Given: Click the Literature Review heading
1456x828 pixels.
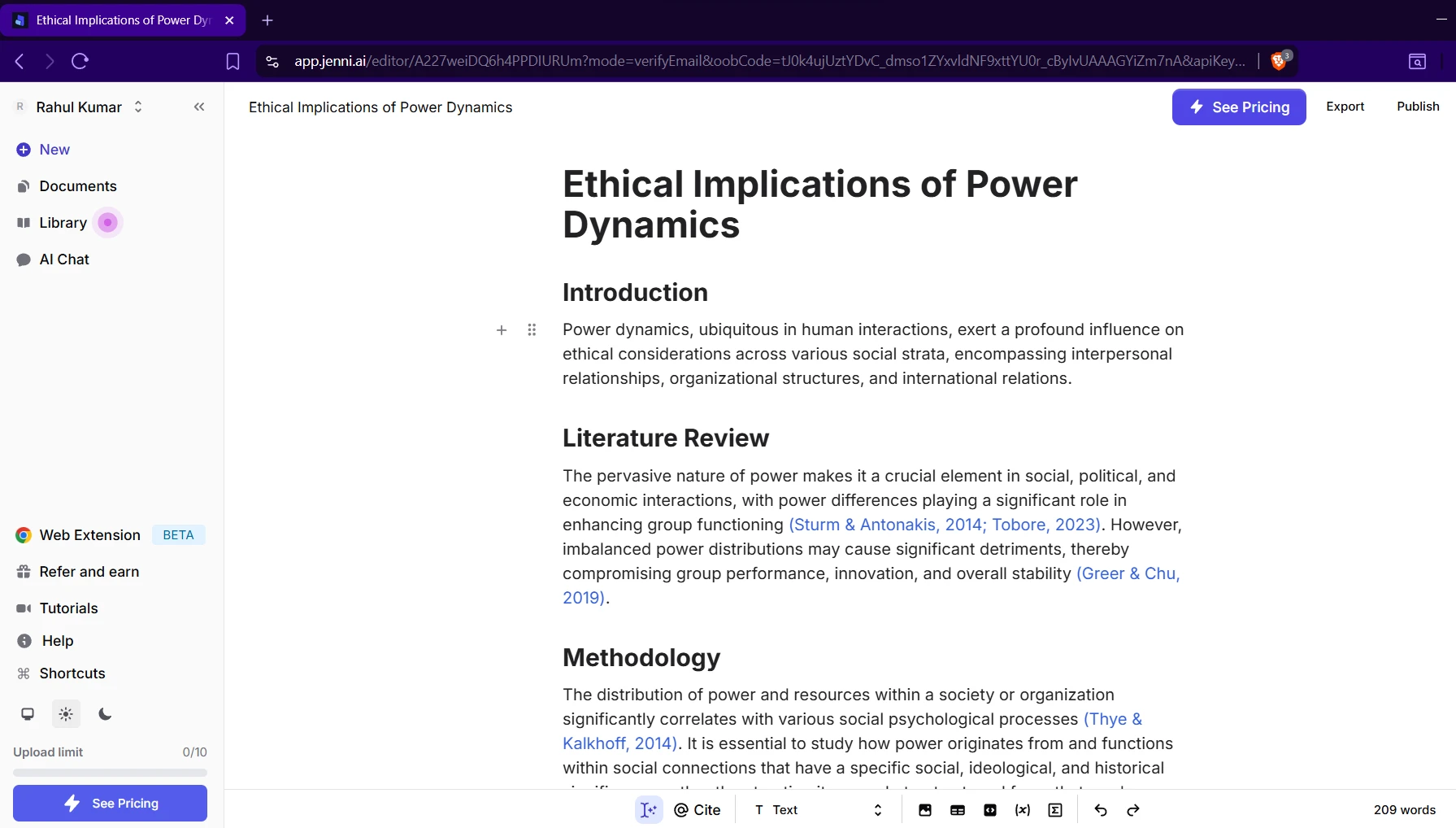Looking at the screenshot, I should [x=666, y=438].
